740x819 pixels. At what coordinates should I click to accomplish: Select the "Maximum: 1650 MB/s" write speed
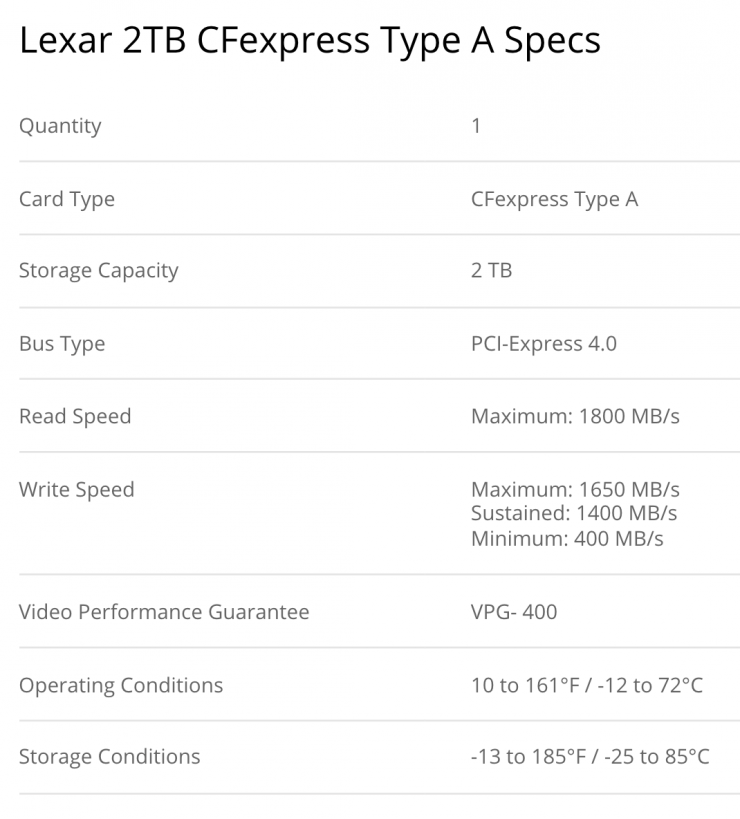tap(575, 490)
